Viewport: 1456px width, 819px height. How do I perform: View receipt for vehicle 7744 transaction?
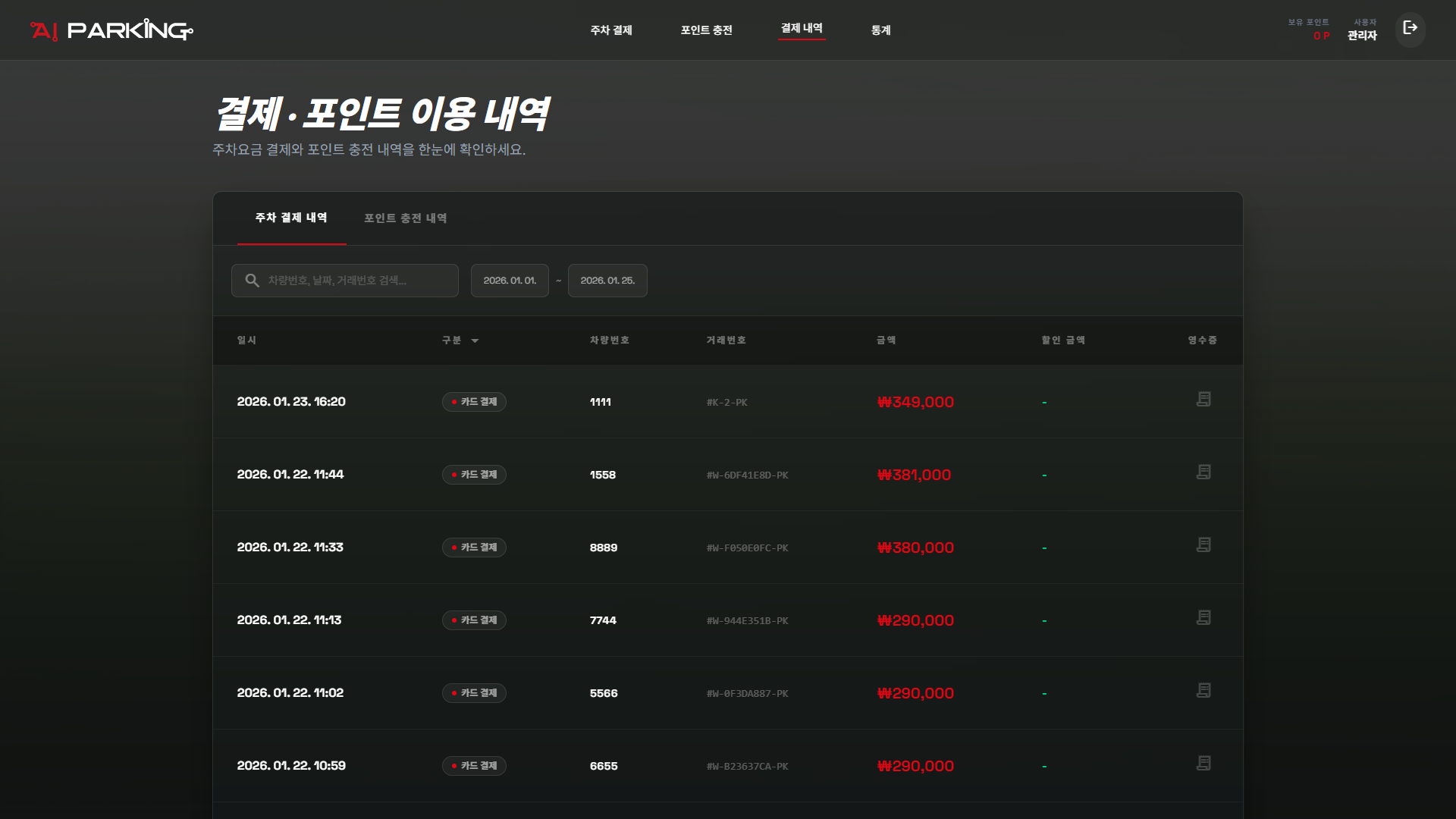[1203, 618]
